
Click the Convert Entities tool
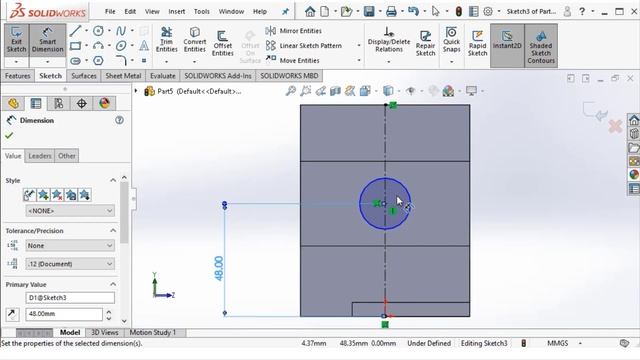195,40
